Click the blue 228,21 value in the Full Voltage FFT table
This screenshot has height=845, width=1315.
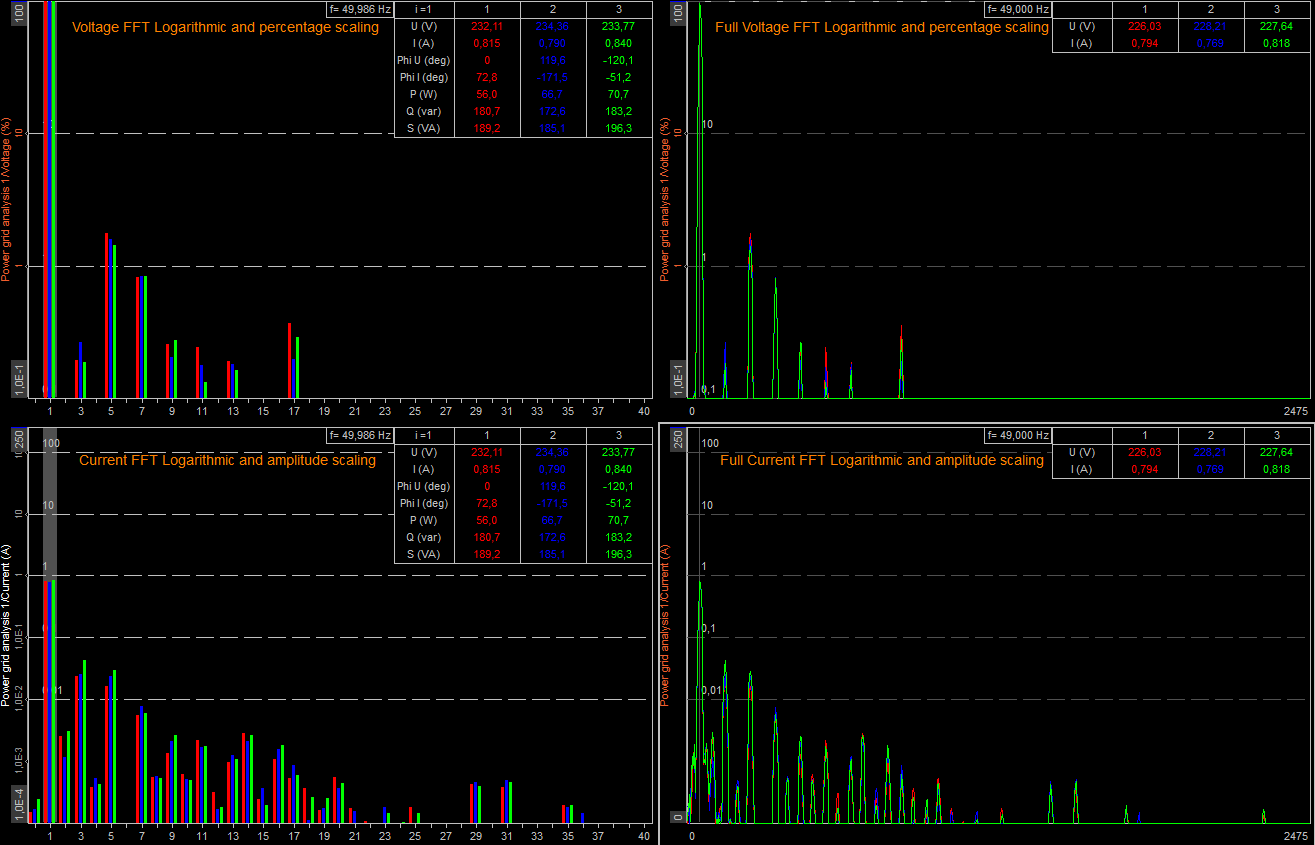pos(1210,27)
